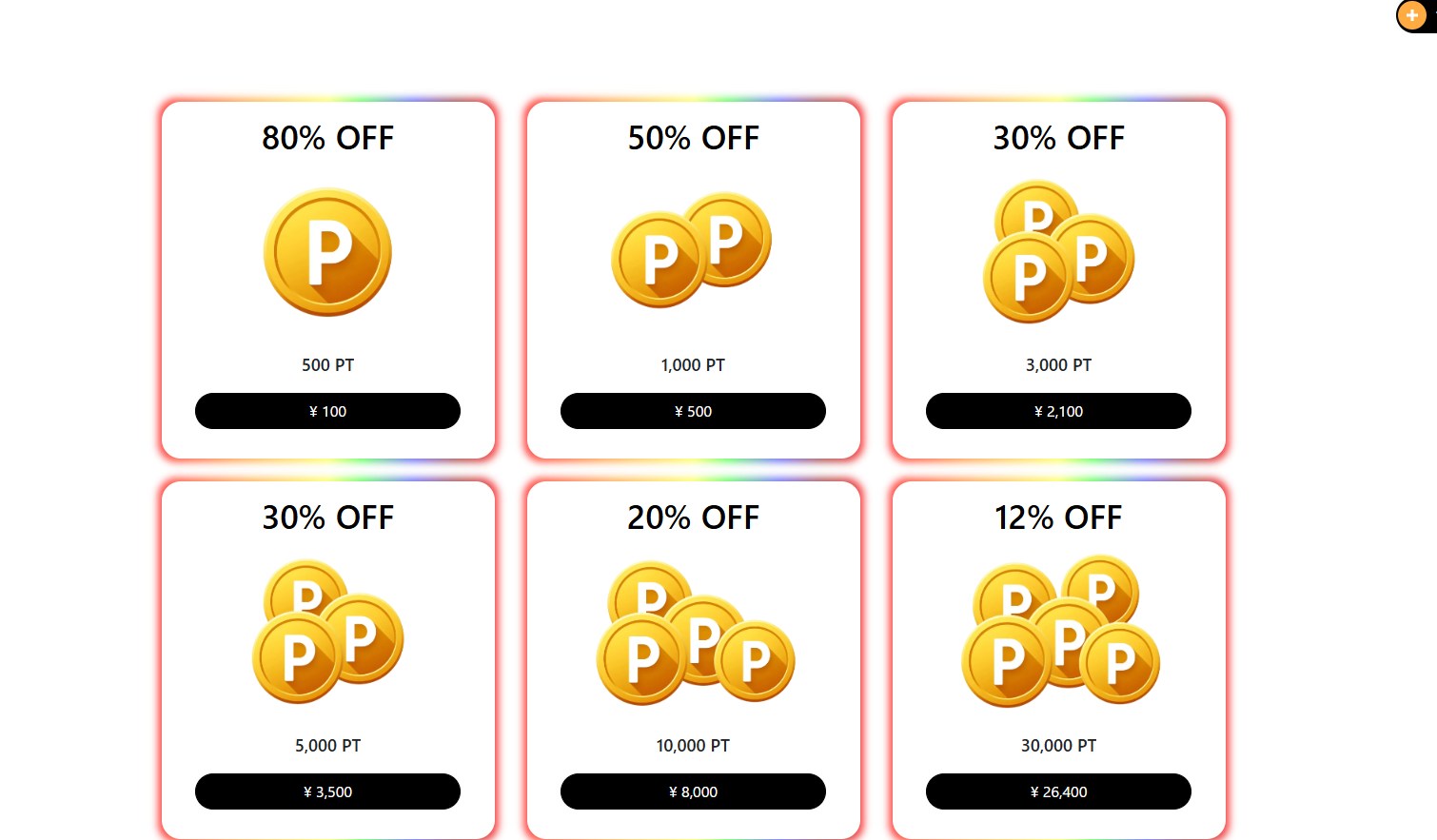Click the three-coin icon for 3,000 PT

tap(1058, 252)
